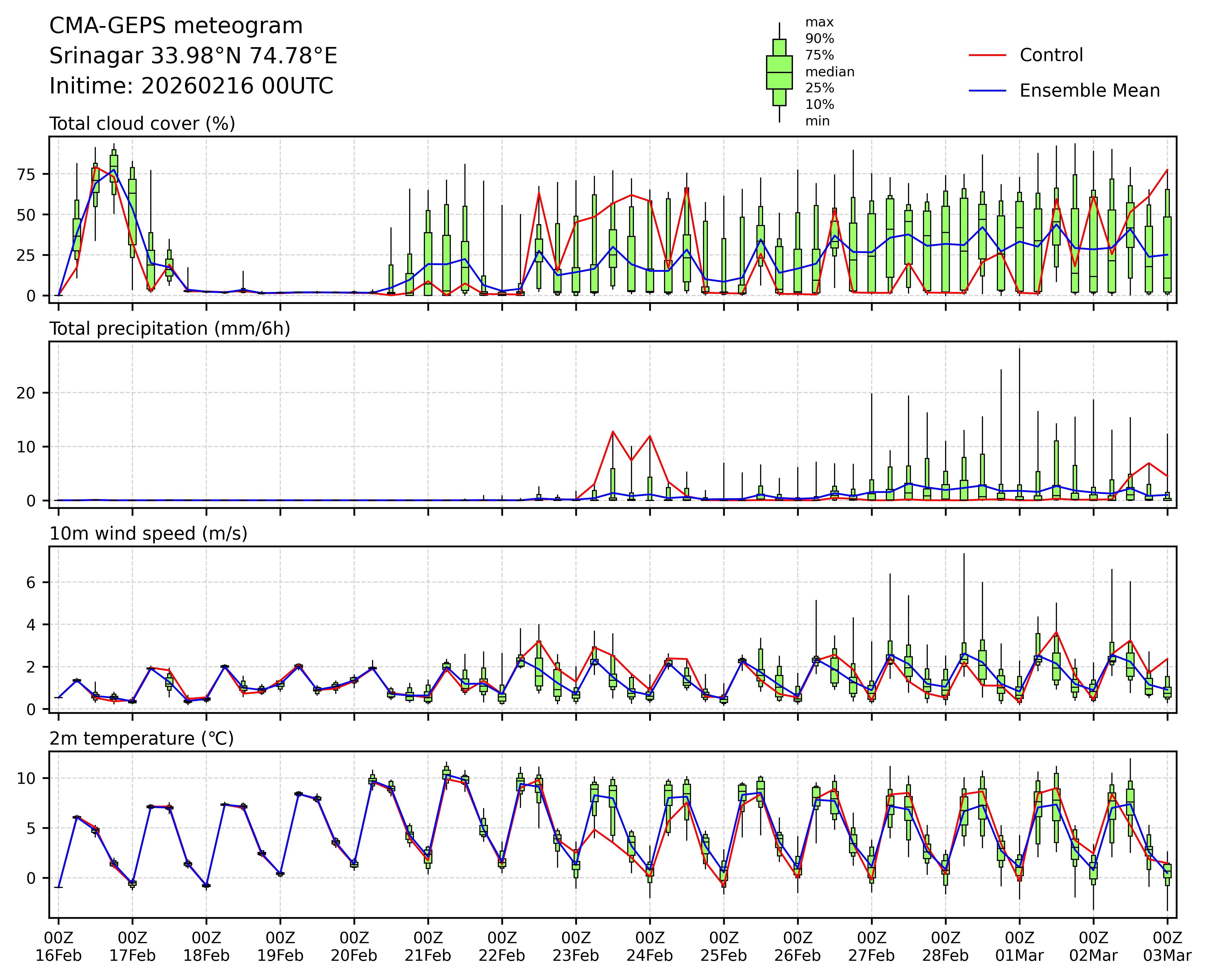Screen dimensions: 1208x980
Task: Click the median label in legend
Action: click(x=829, y=72)
